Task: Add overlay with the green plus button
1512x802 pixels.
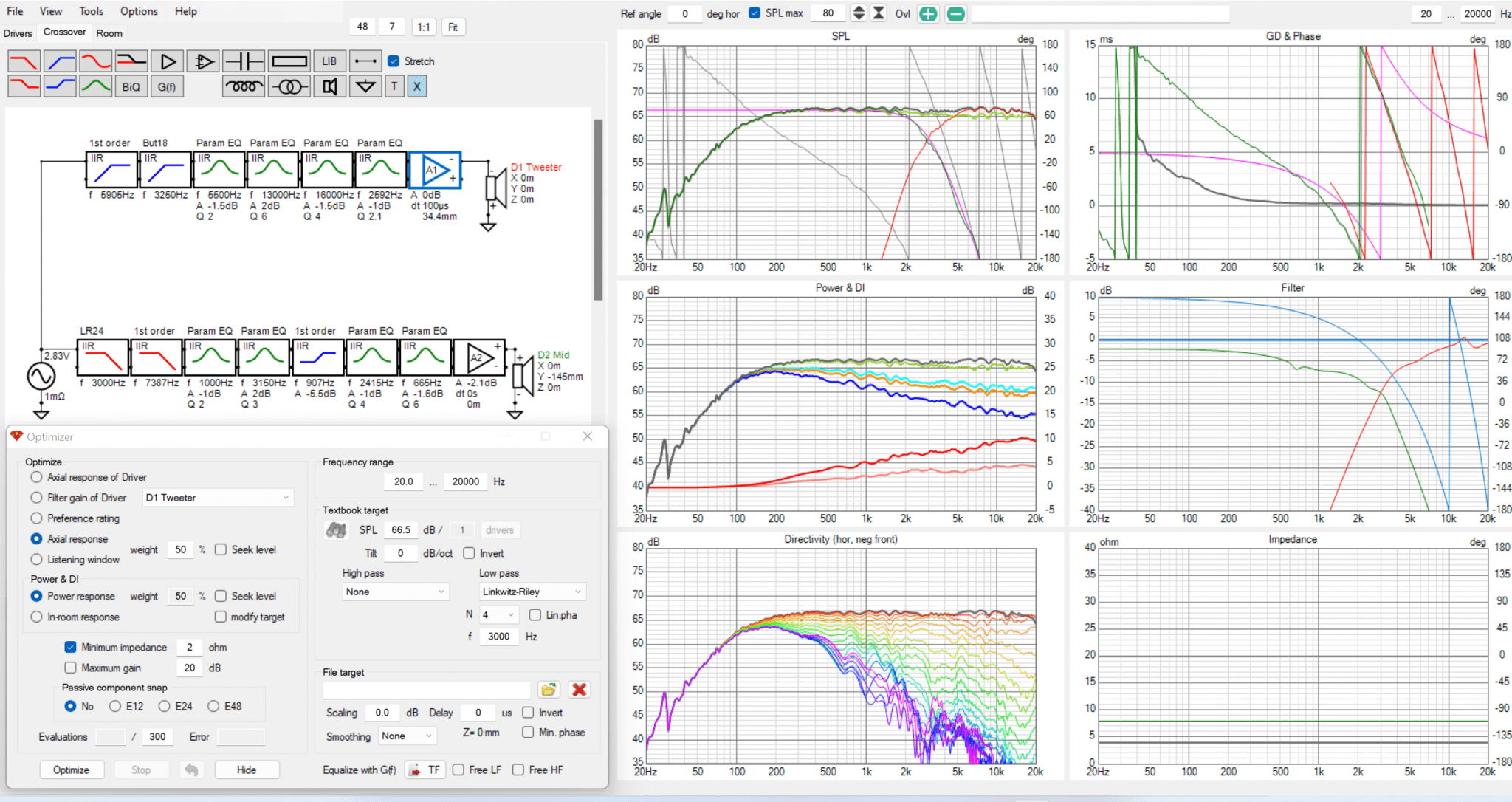Action: pos(929,13)
